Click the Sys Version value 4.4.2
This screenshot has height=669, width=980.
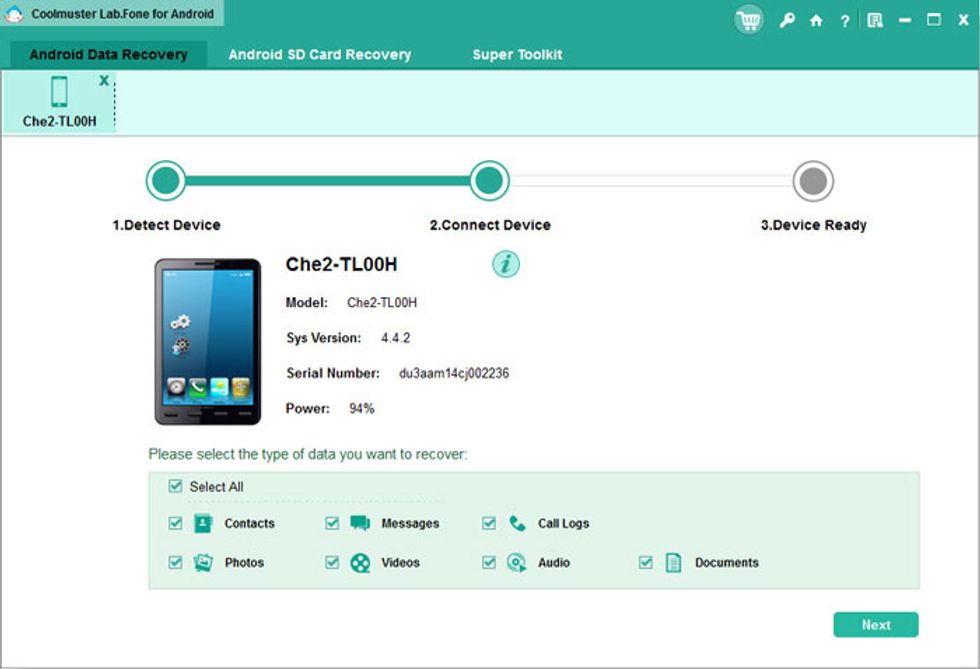[x=396, y=338]
